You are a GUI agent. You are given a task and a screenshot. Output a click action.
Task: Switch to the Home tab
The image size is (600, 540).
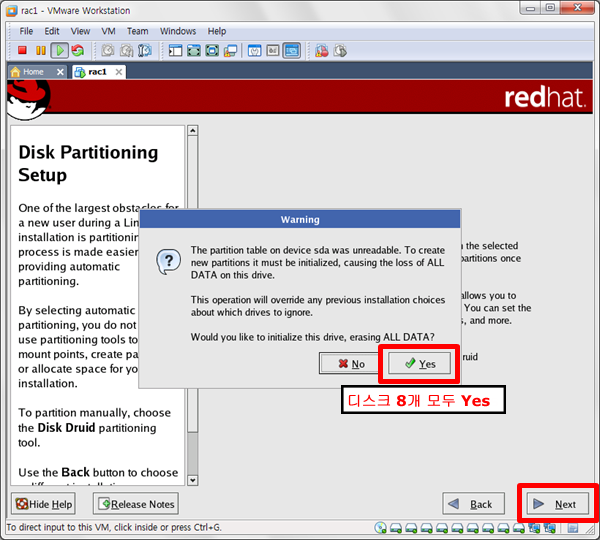tap(37, 72)
